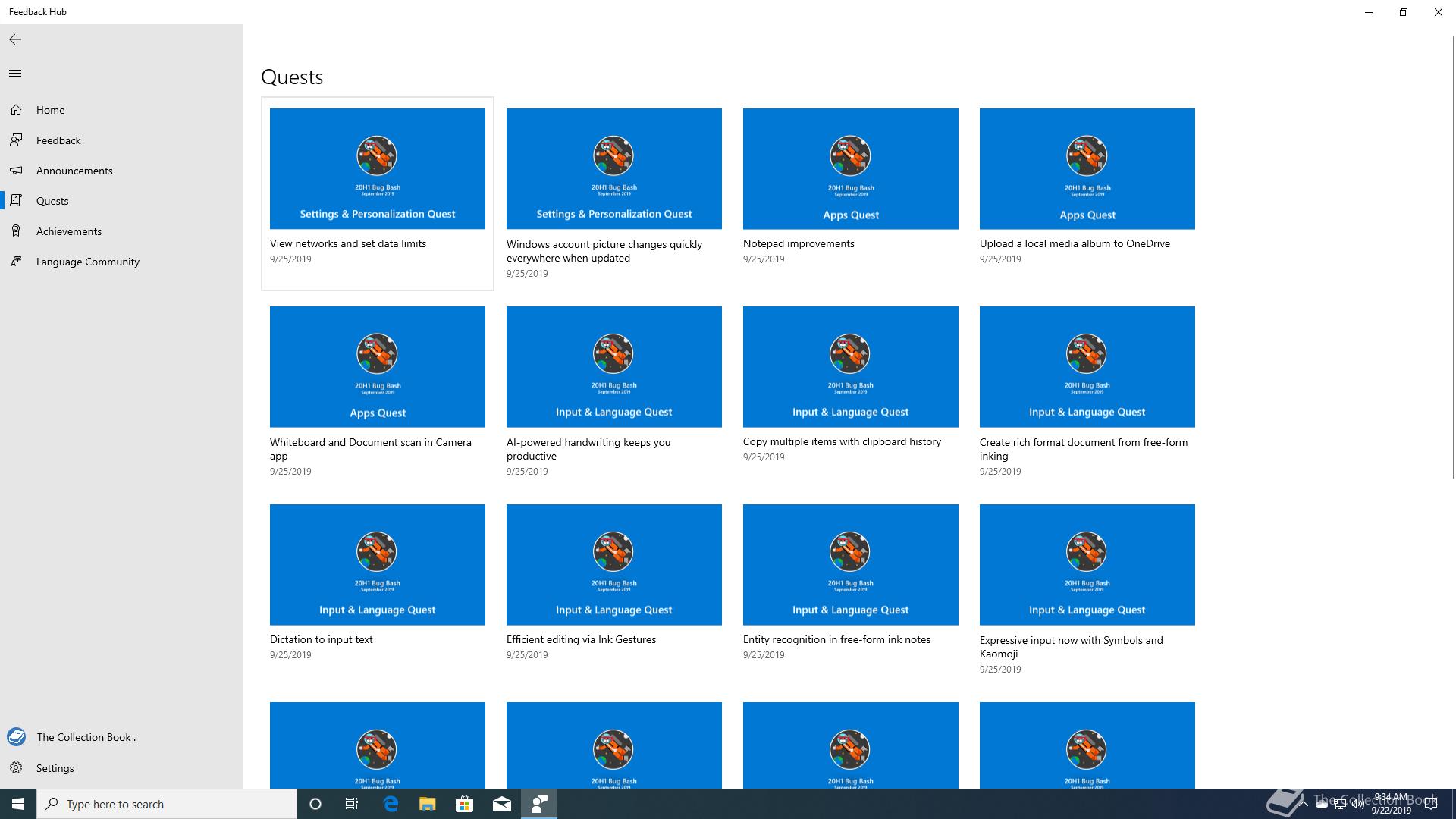Click the vertical scrollbar on the right
Image resolution: width=1456 pixels, height=819 pixels.
click(x=1453, y=258)
